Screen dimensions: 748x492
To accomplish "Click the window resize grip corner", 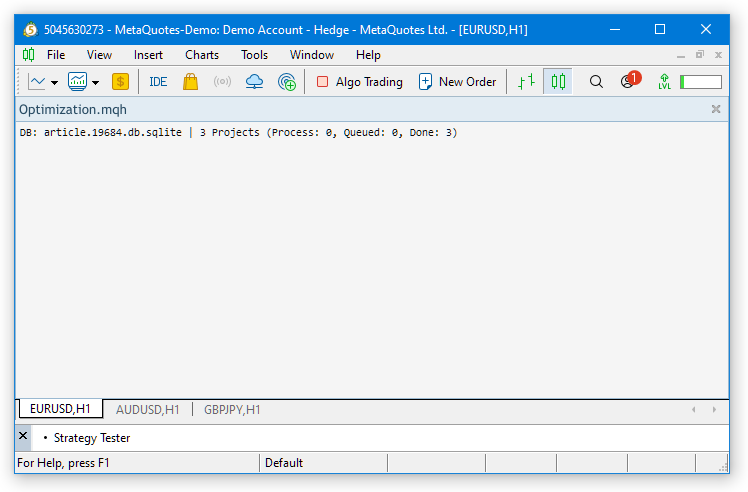I will (x=723, y=467).
